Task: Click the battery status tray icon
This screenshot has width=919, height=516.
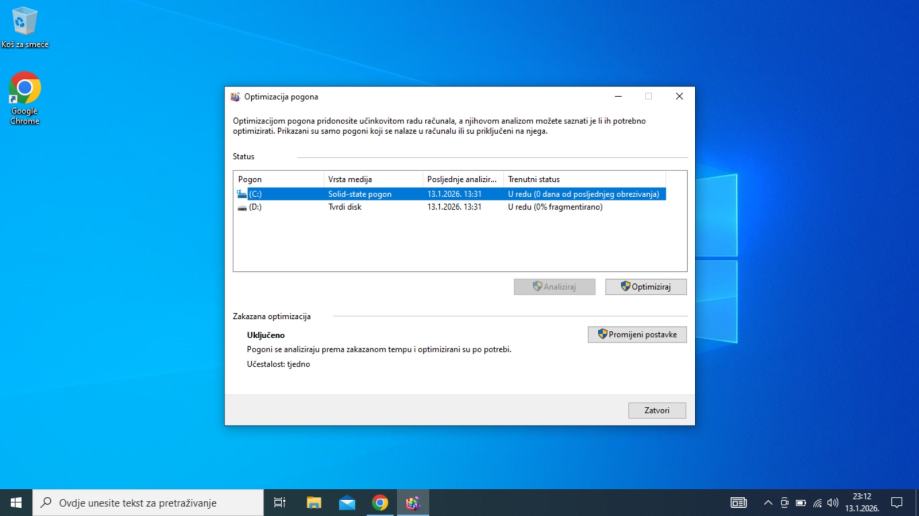Action: click(x=801, y=503)
